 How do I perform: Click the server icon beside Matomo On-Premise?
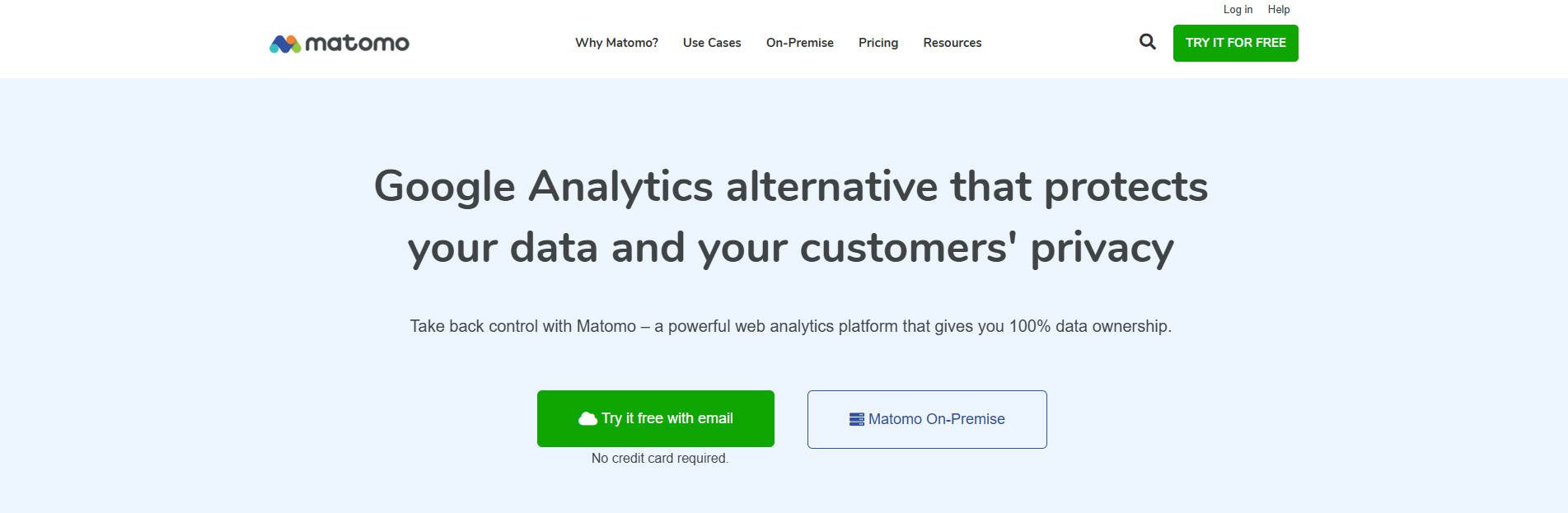click(x=858, y=418)
